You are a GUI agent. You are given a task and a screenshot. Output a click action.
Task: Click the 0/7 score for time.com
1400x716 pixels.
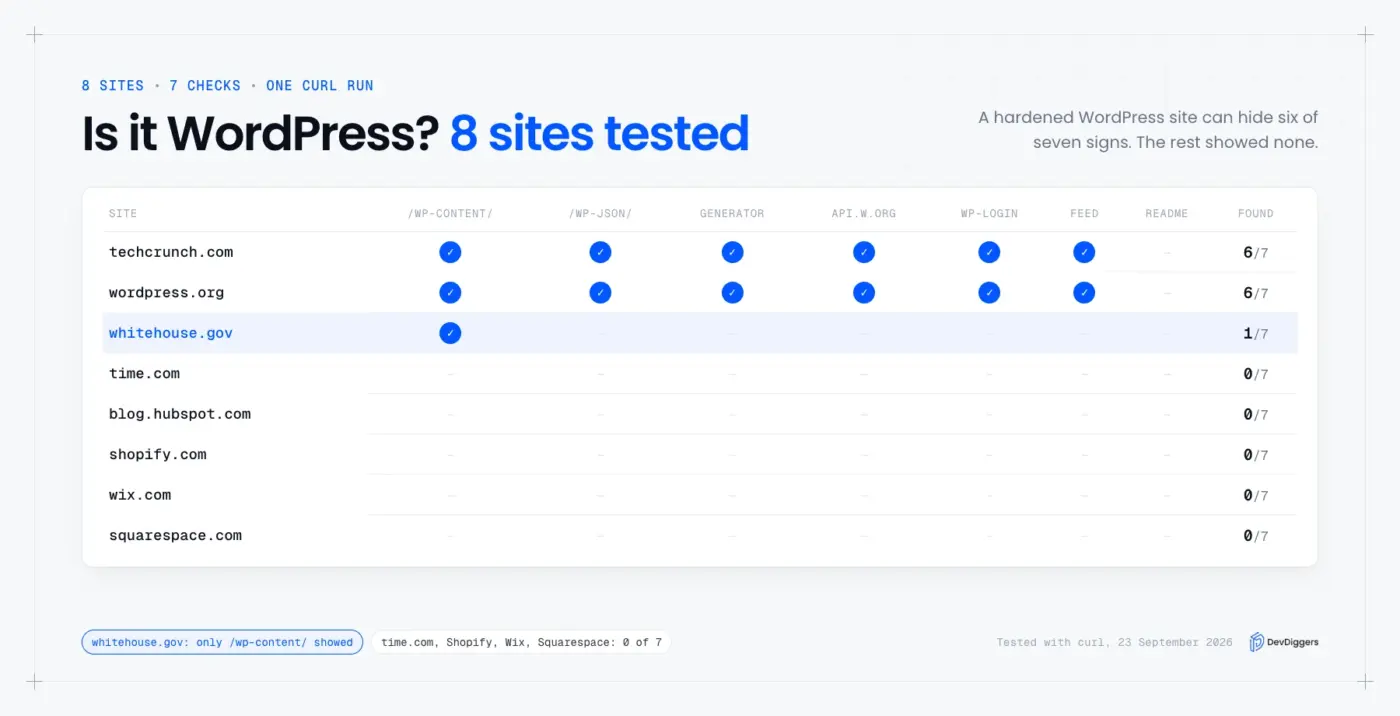click(x=1256, y=374)
